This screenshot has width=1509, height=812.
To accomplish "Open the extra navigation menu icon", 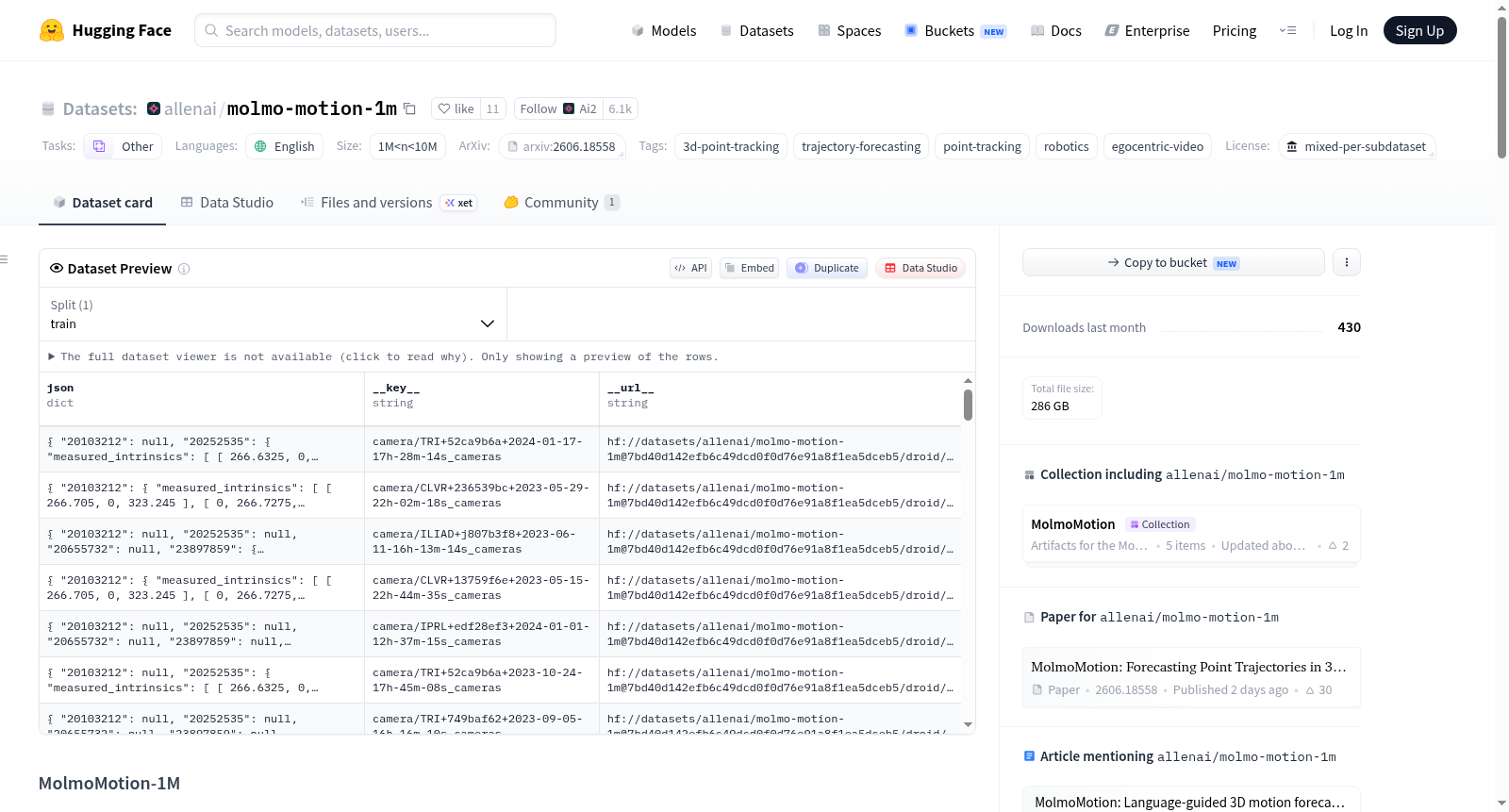I will 1287,30.
